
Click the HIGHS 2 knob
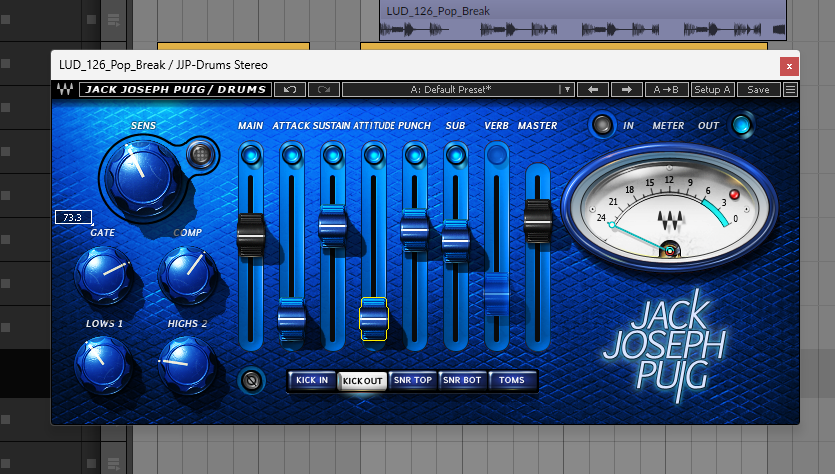coord(187,365)
